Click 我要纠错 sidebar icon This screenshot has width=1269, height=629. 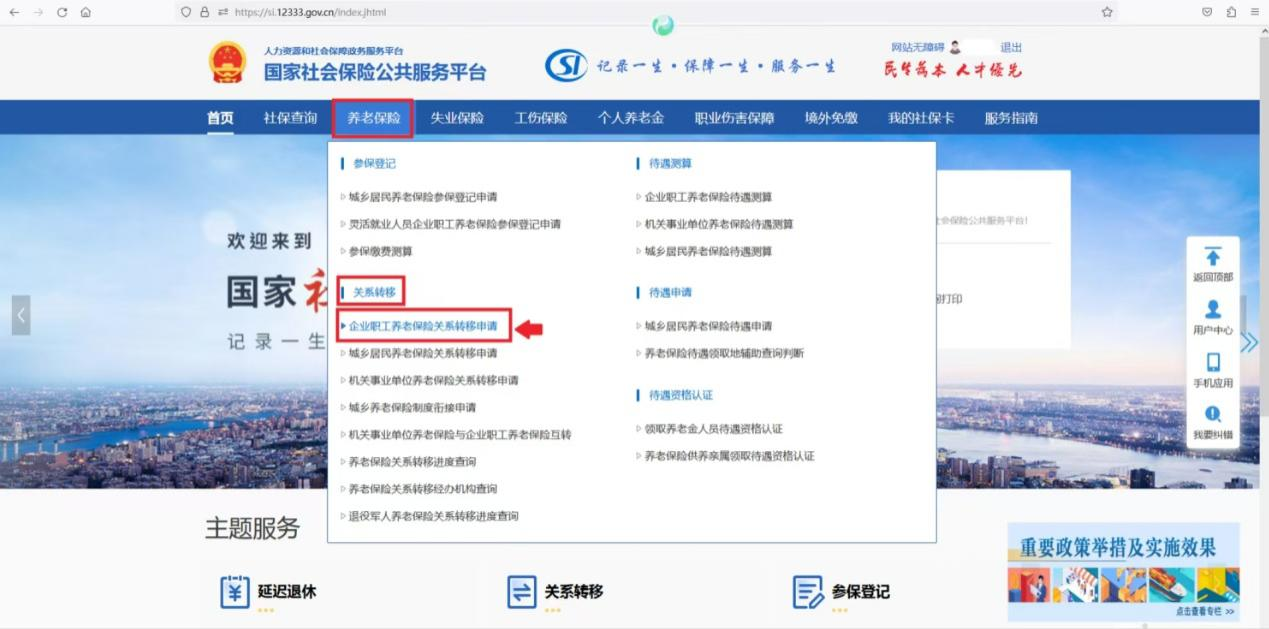click(x=1212, y=415)
